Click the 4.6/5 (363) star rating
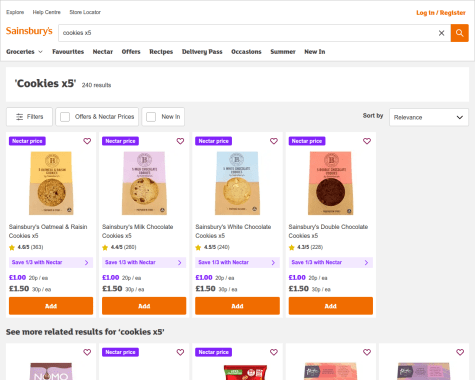The width and height of the screenshot is (475, 380). click(x=26, y=247)
